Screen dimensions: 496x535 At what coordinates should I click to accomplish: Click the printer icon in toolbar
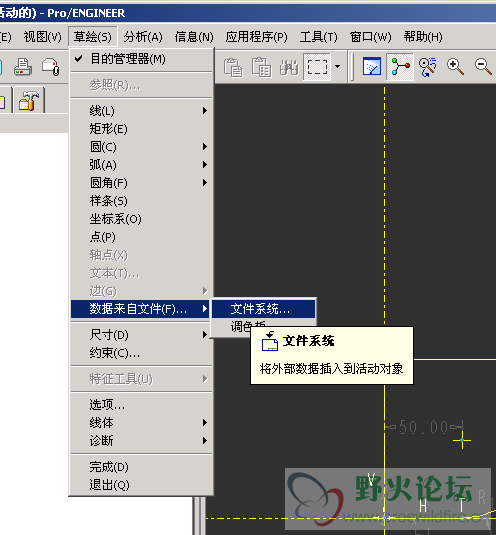[x=23, y=67]
